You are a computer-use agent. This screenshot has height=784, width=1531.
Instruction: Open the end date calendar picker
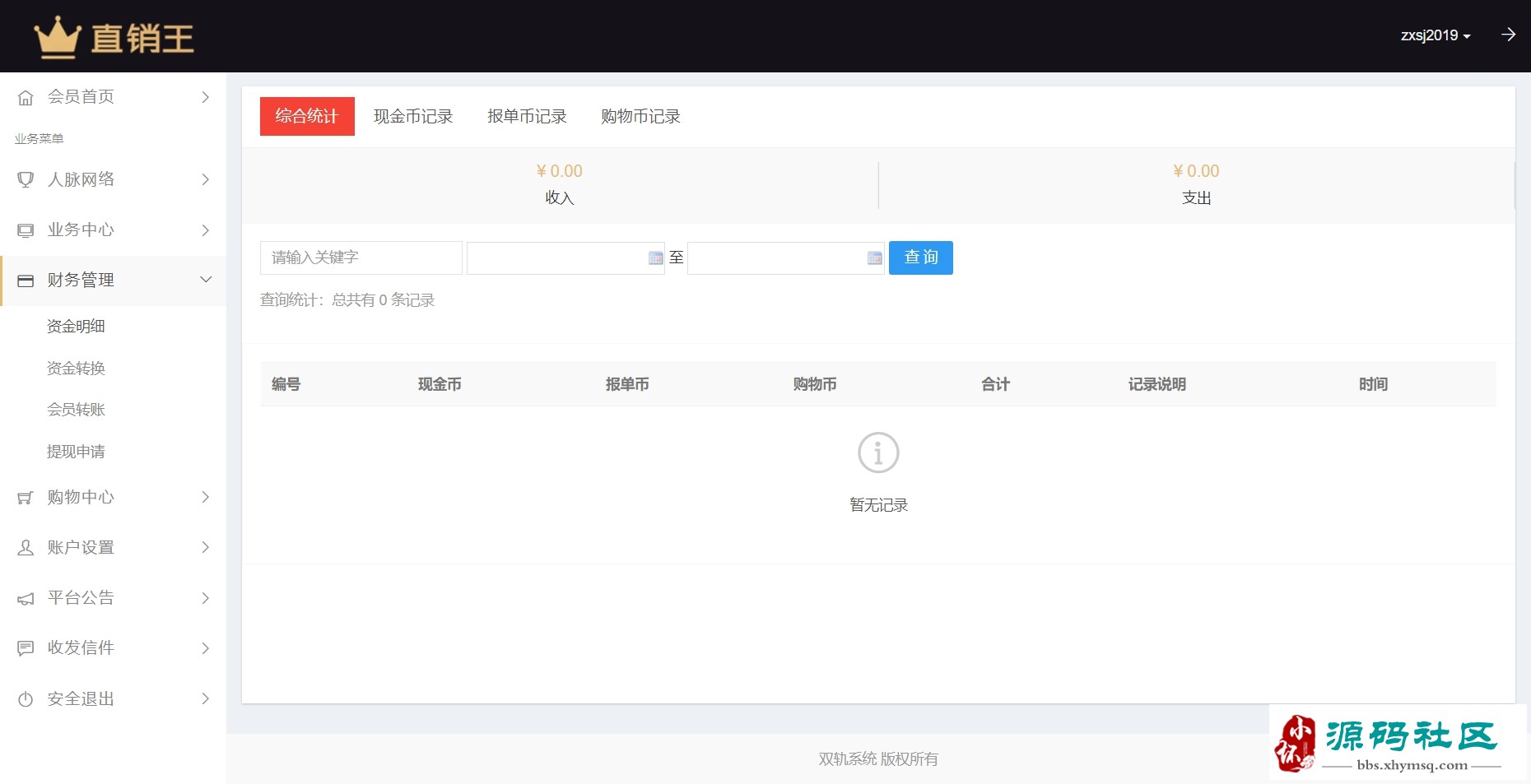tap(874, 258)
